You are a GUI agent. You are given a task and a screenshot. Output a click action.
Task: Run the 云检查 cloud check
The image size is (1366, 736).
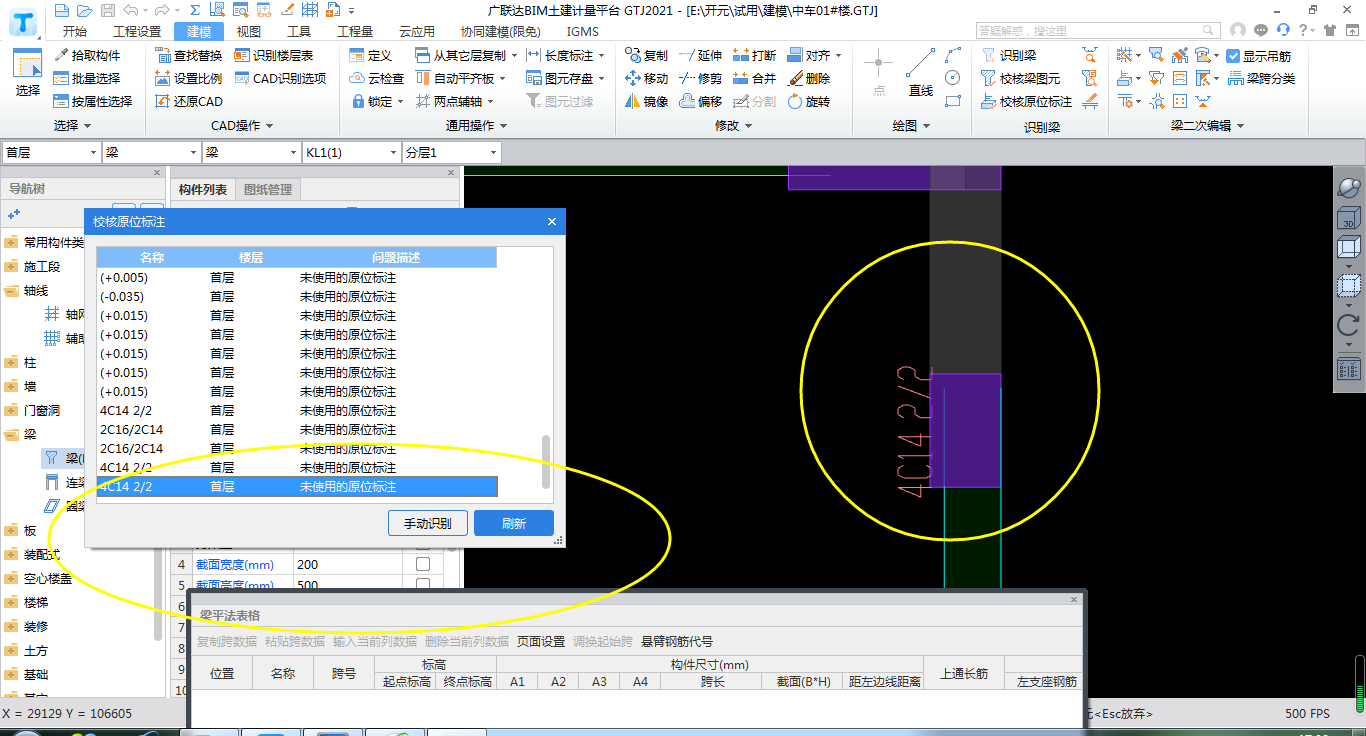377,78
